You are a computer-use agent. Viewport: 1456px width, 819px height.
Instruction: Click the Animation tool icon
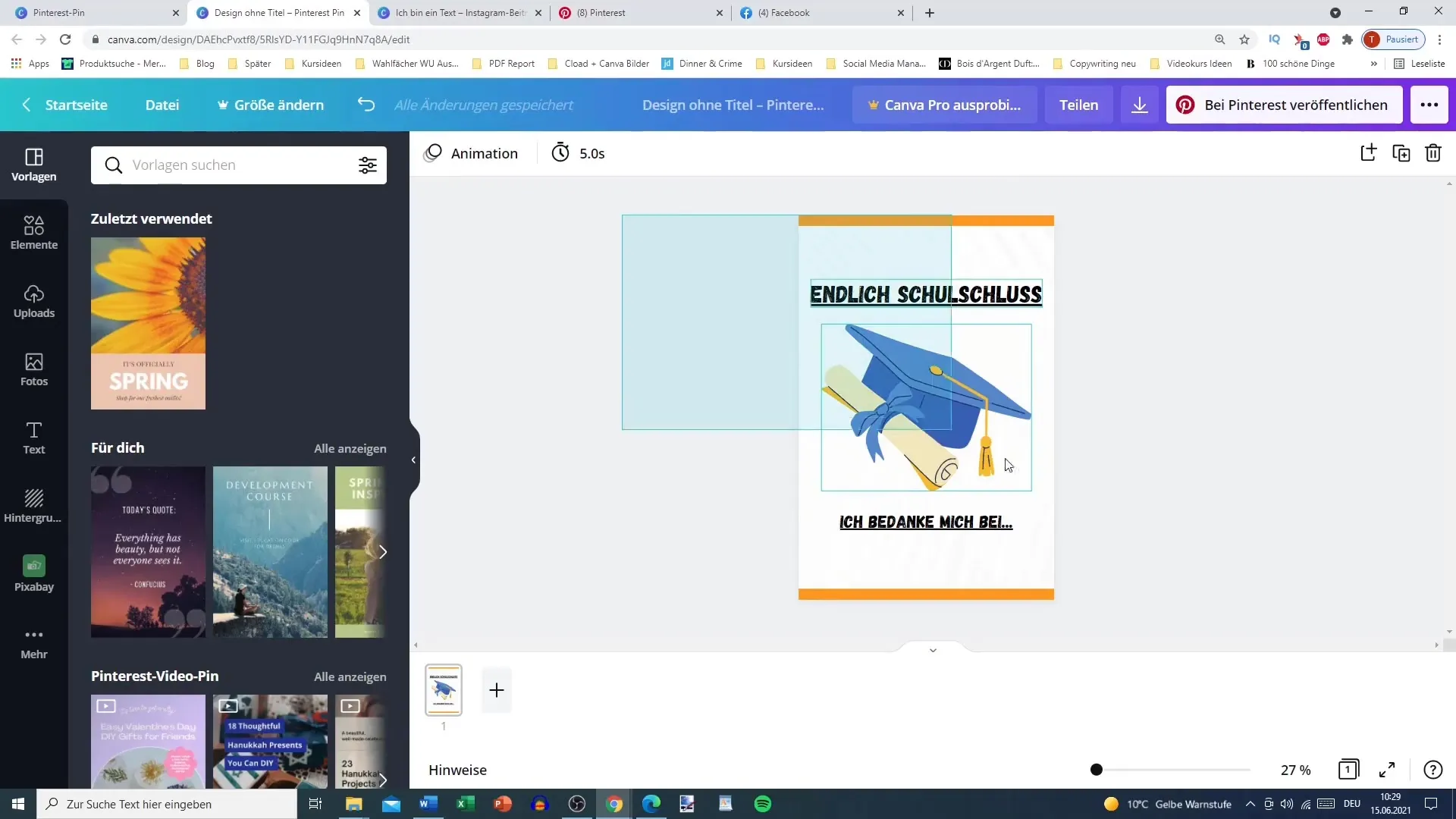433,153
